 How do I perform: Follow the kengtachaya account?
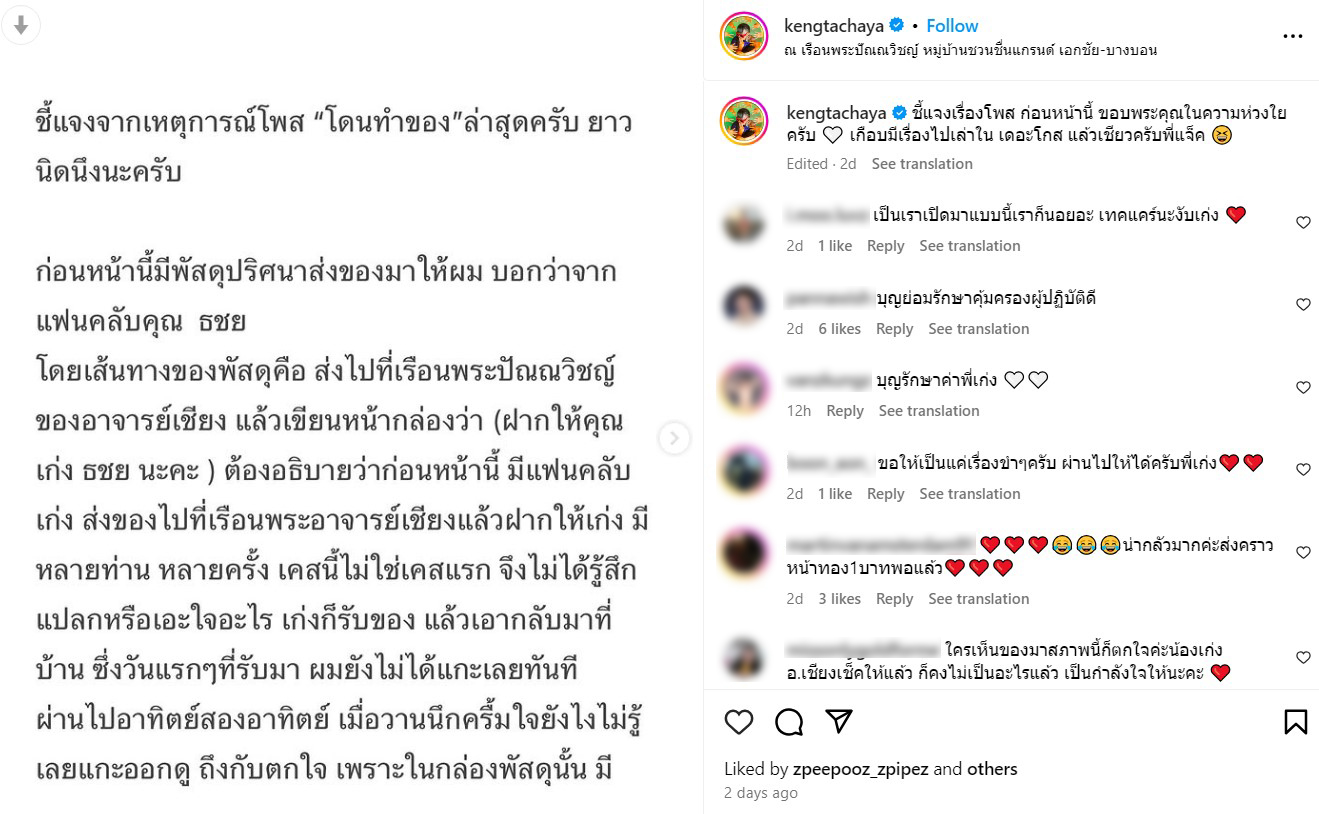(952, 26)
